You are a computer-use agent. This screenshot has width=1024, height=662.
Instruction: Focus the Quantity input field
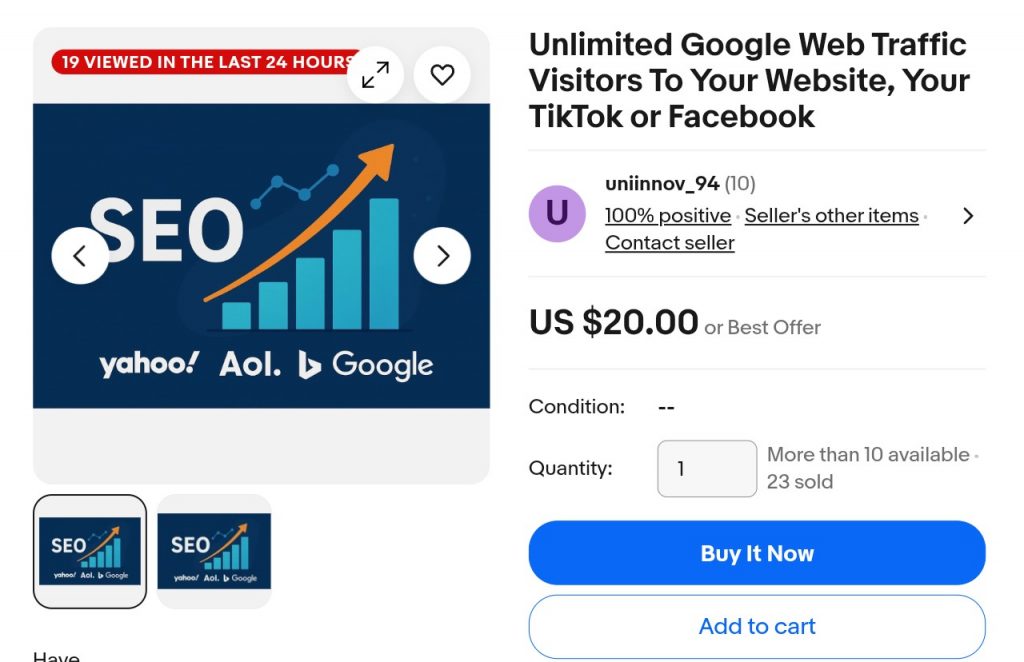[x=706, y=468]
